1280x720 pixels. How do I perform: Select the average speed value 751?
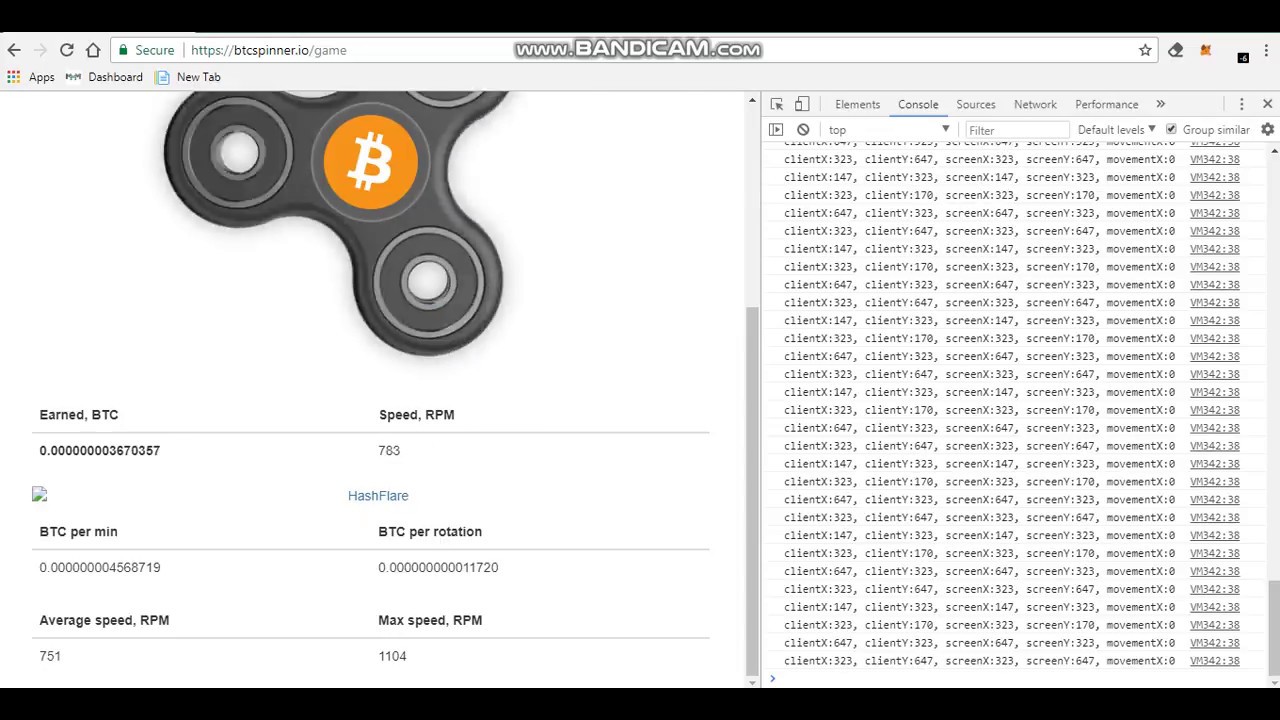pyautogui.click(x=50, y=657)
